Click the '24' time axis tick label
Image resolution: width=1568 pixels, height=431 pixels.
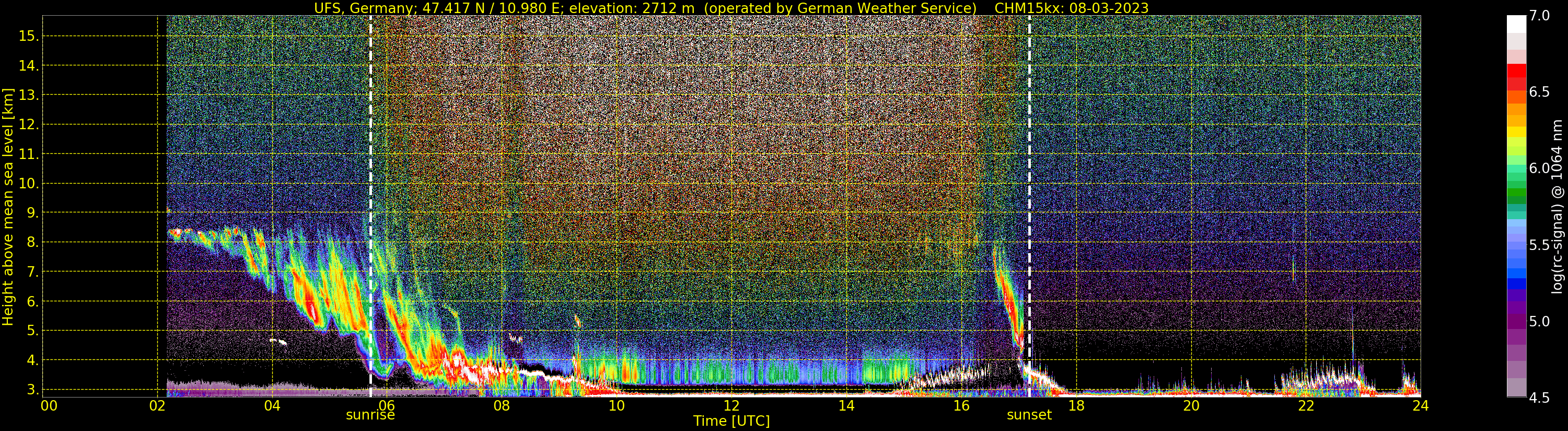[1420, 406]
